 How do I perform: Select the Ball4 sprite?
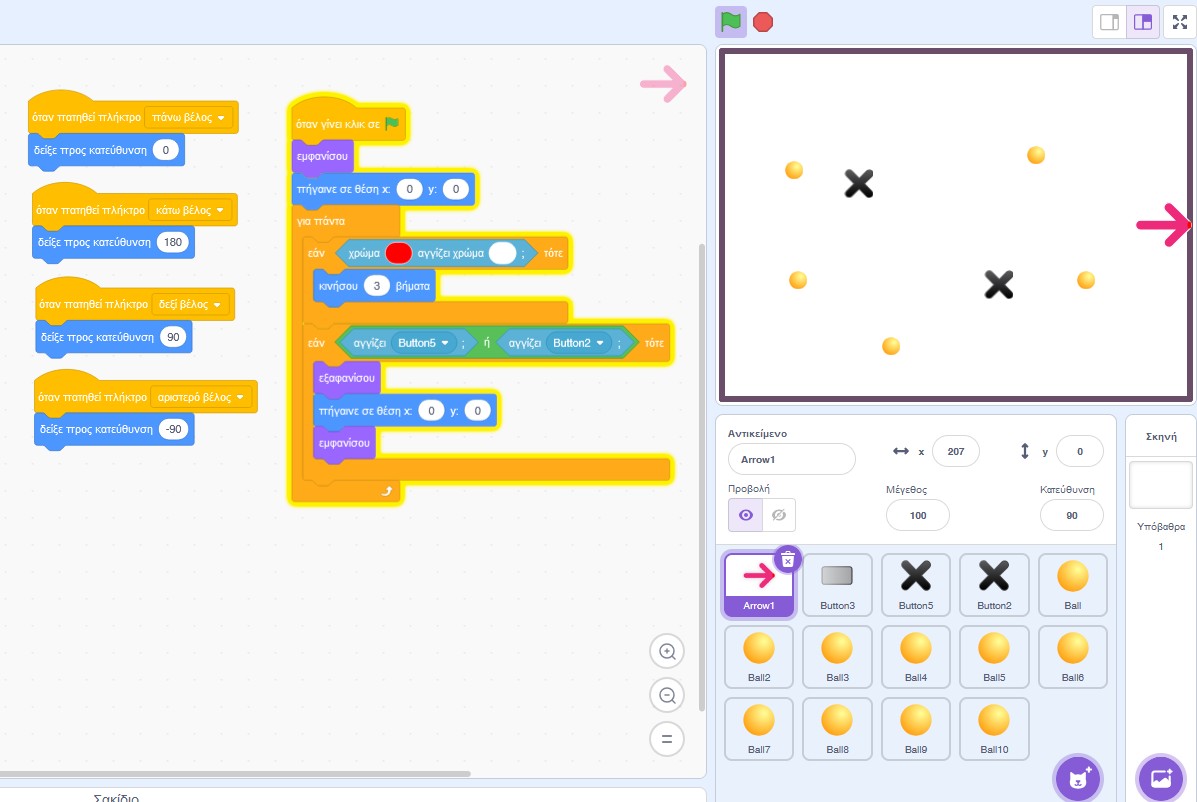pos(916,657)
